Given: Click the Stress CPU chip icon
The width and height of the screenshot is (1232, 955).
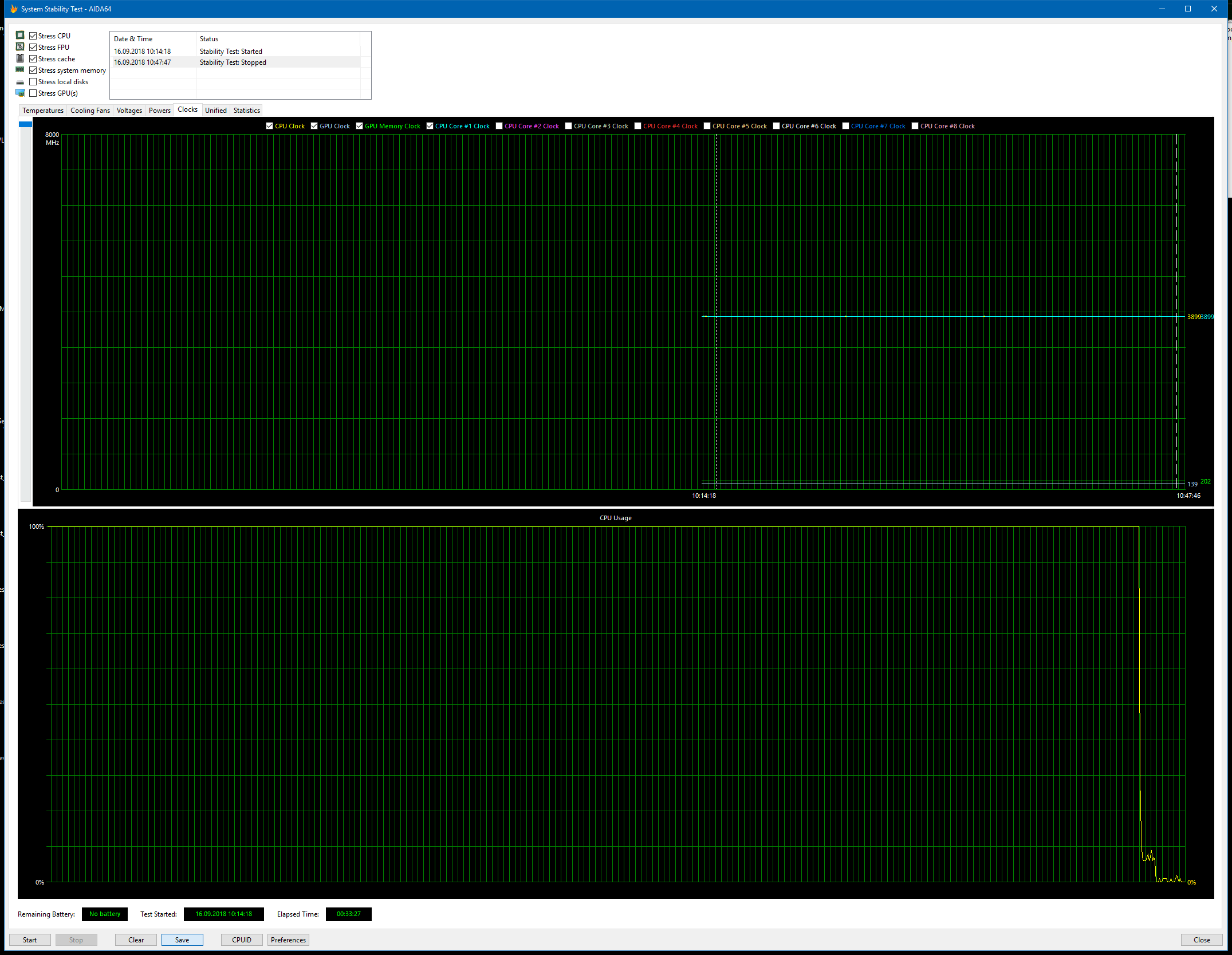Looking at the screenshot, I should 20,36.
